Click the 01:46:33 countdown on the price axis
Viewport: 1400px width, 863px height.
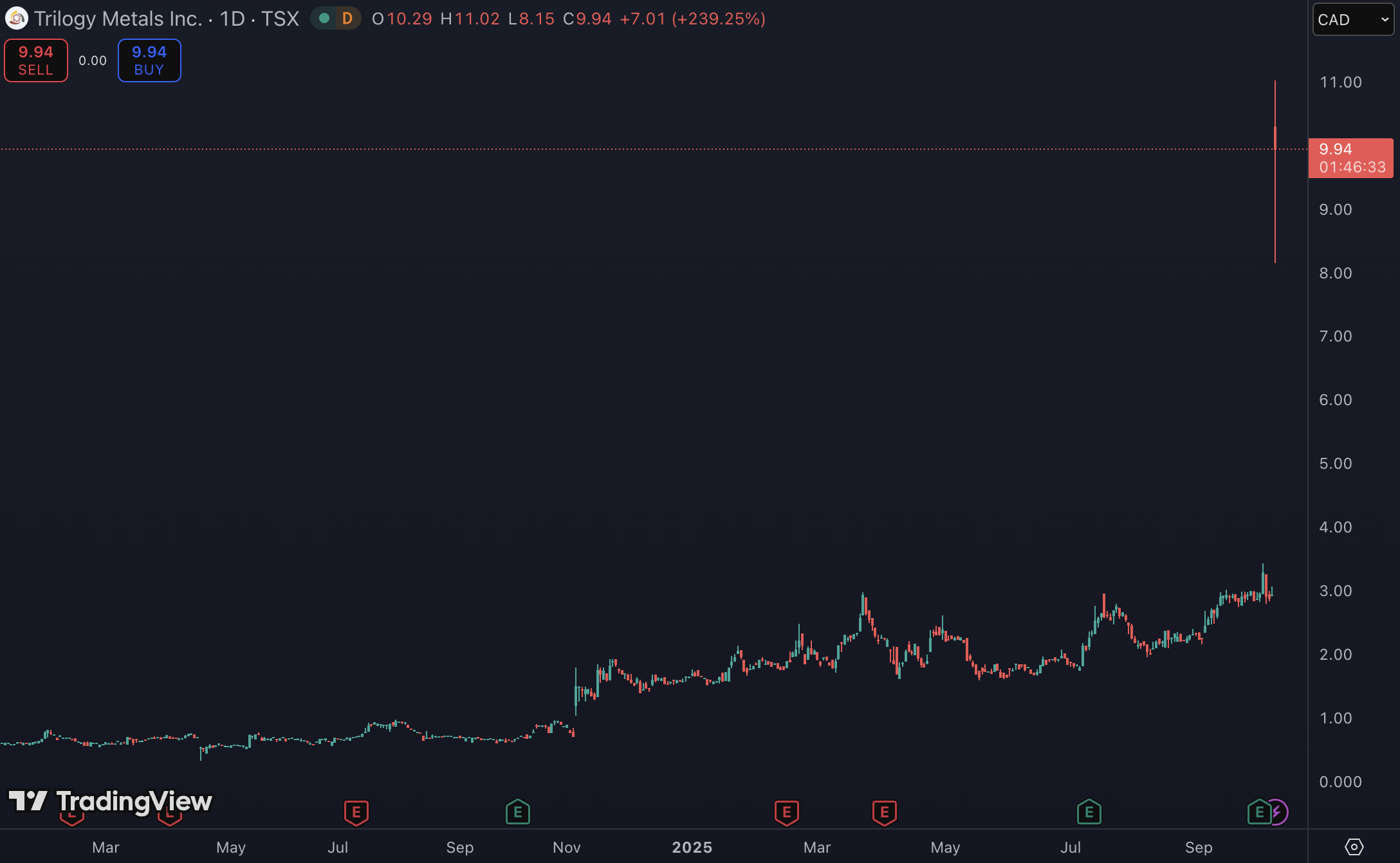[x=1352, y=167]
